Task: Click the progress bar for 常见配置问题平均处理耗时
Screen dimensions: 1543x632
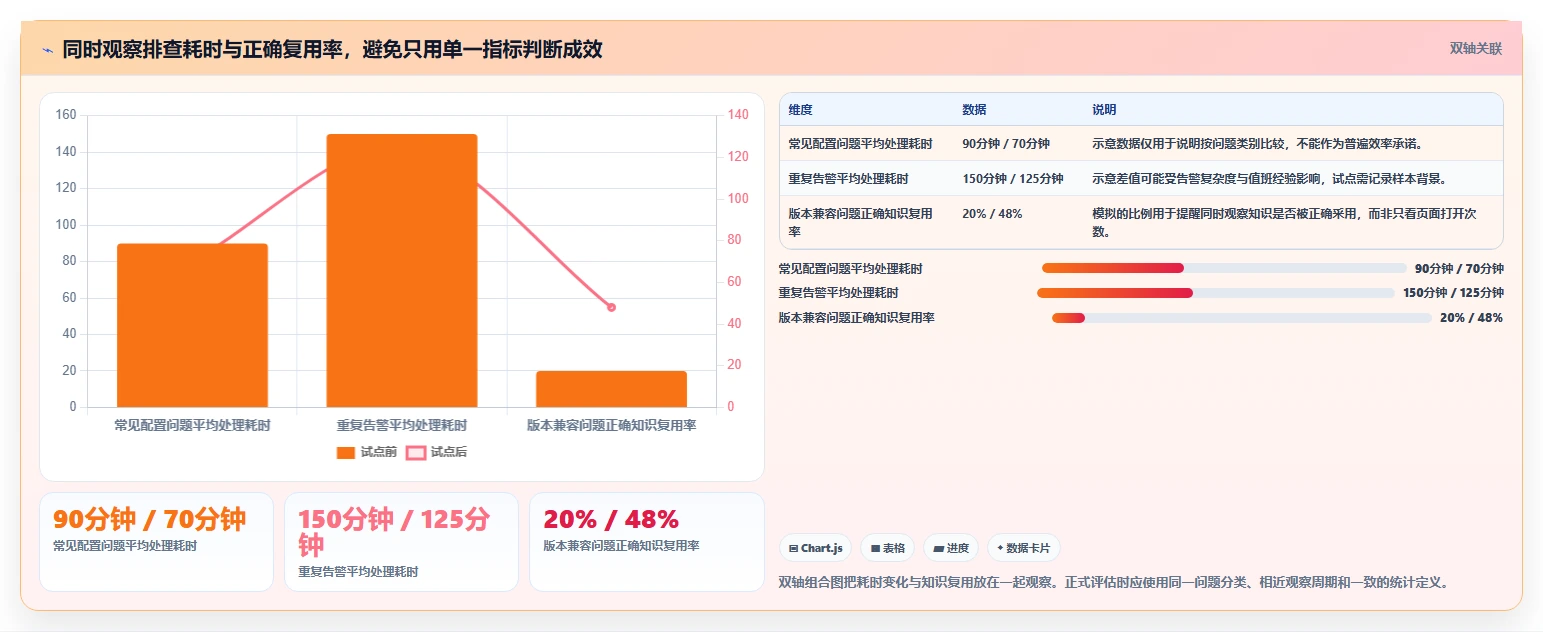Action: tap(1224, 268)
